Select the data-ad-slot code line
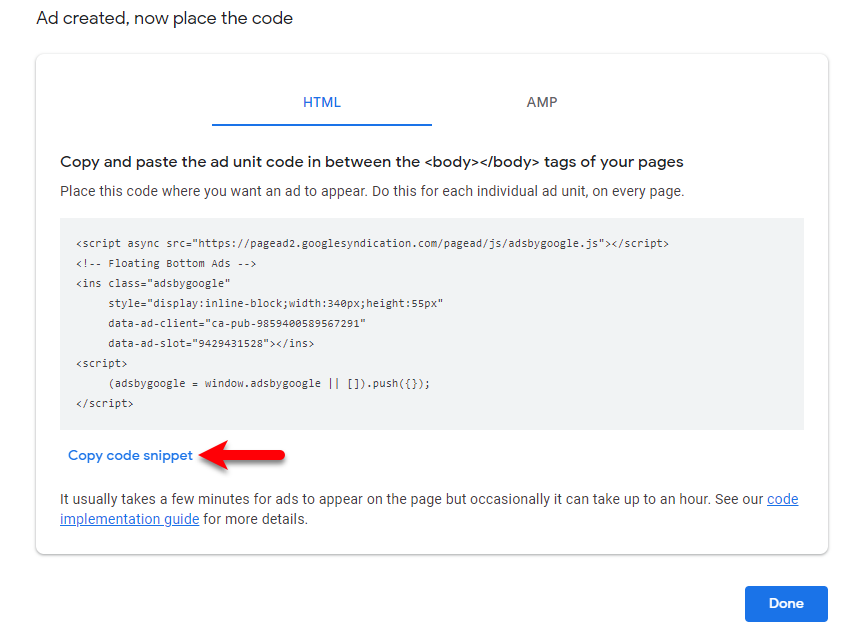The width and height of the screenshot is (847, 626). [211, 344]
